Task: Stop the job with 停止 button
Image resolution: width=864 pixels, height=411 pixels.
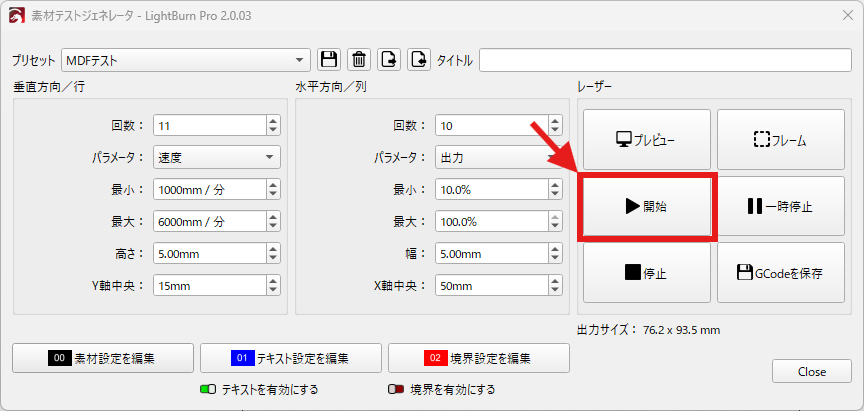Action: pos(647,272)
